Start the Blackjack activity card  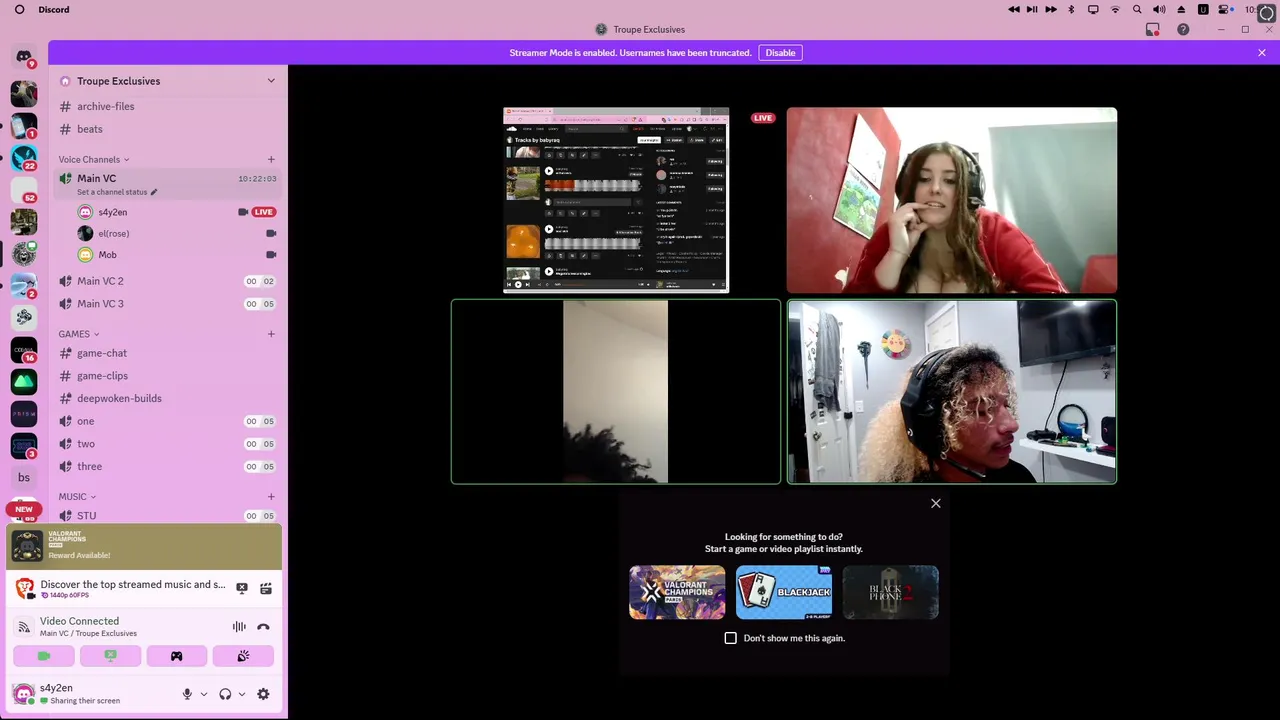point(784,592)
